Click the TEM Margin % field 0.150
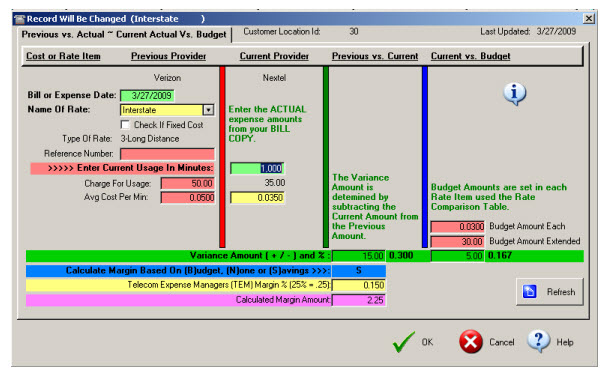606x377 pixels. tap(358, 285)
